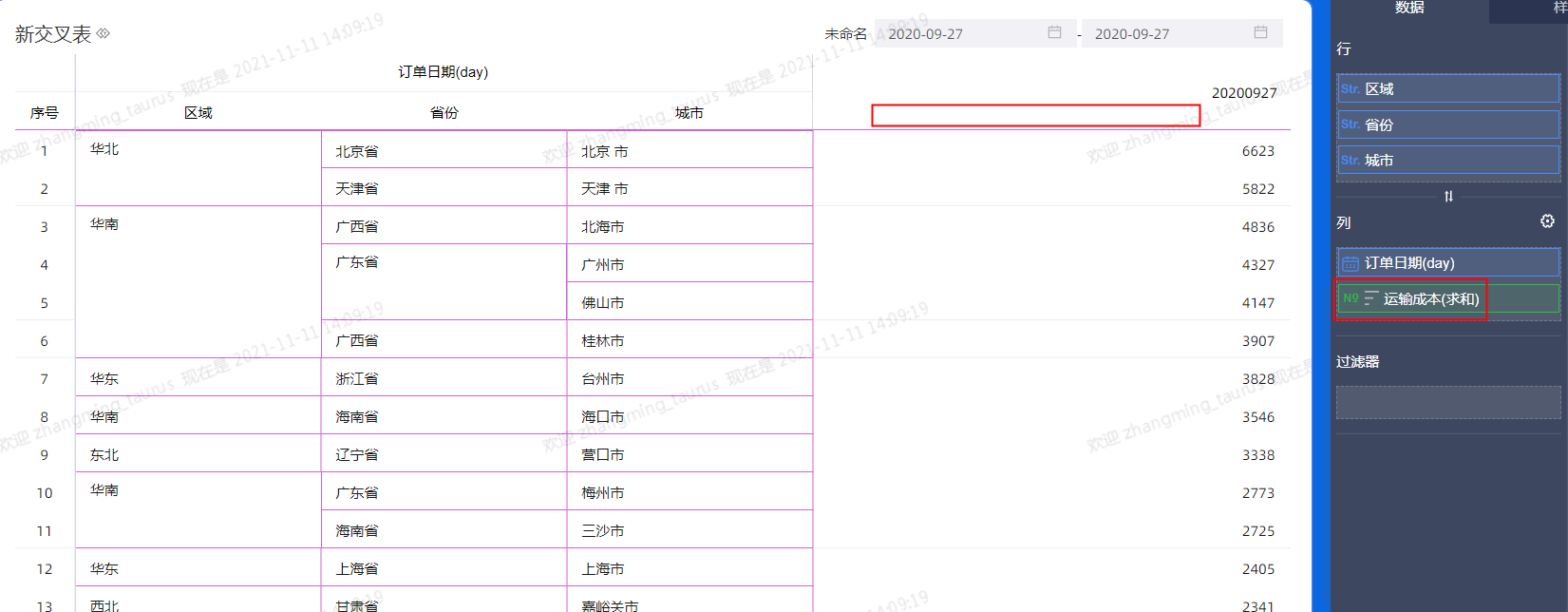
Task: Open the column settings gear icon
Action: pos(1547,221)
